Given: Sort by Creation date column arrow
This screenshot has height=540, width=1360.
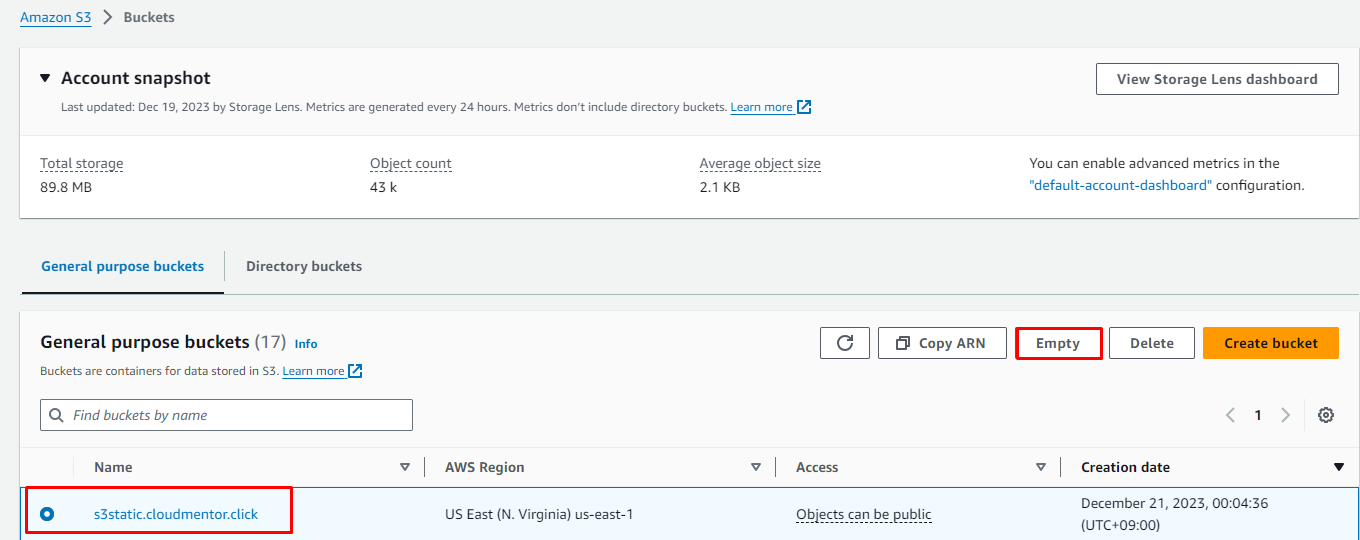Looking at the screenshot, I should (x=1339, y=467).
